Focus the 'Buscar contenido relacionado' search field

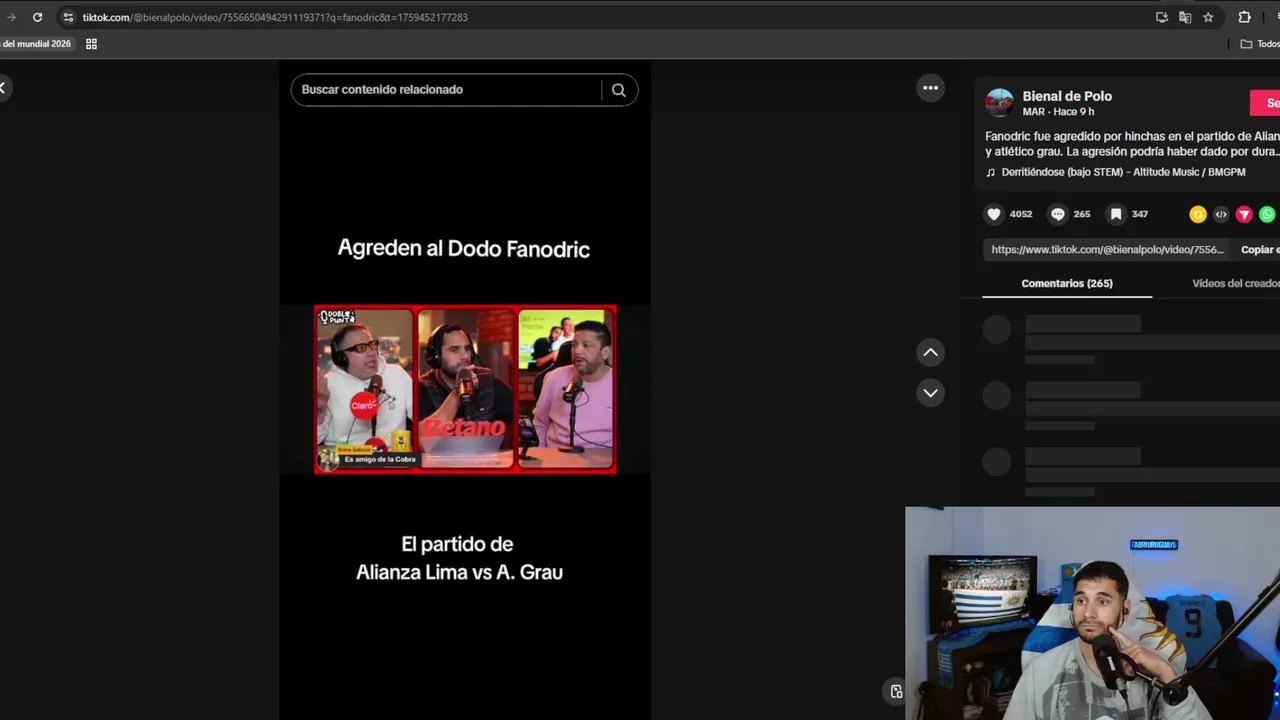(x=446, y=90)
